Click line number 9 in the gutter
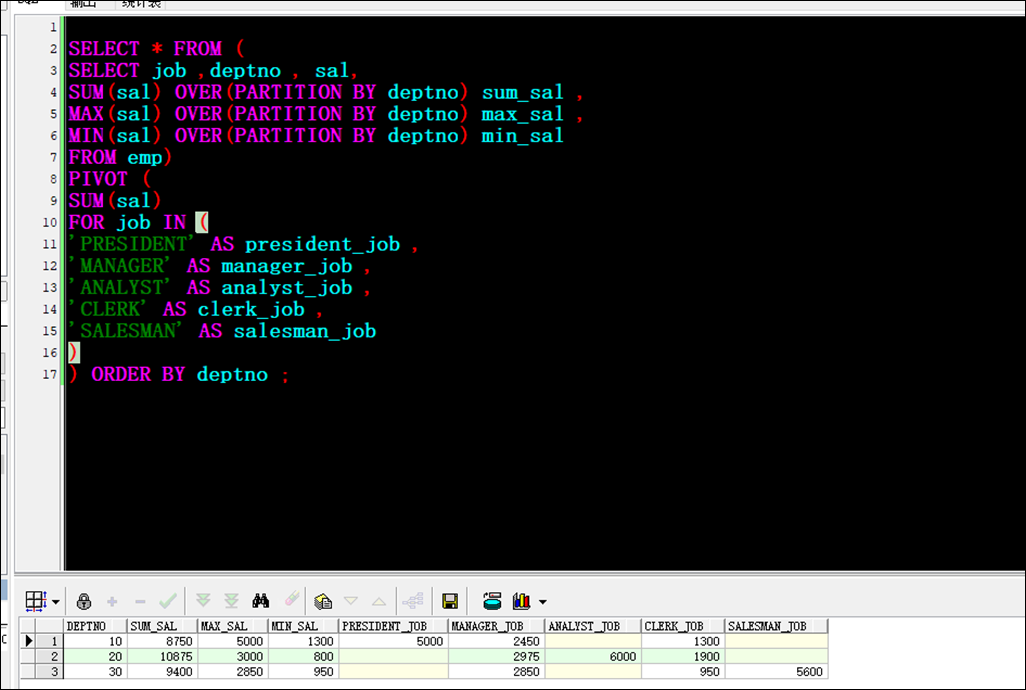Viewport: 1026px width, 690px height. tap(54, 201)
